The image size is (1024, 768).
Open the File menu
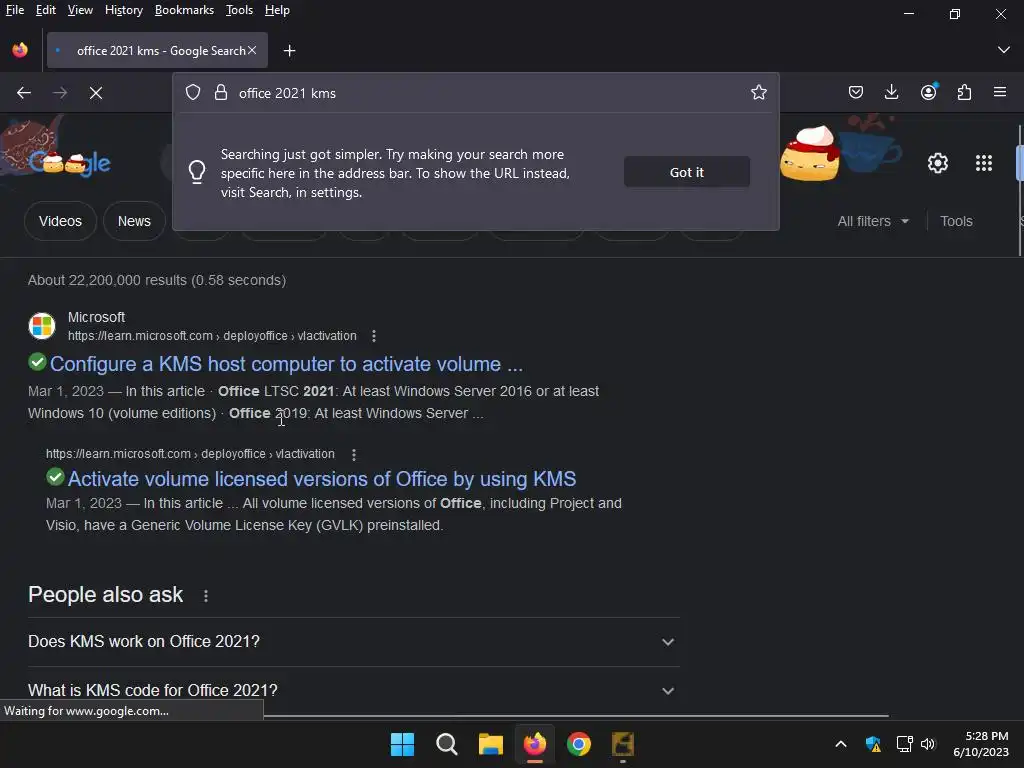coord(14,10)
